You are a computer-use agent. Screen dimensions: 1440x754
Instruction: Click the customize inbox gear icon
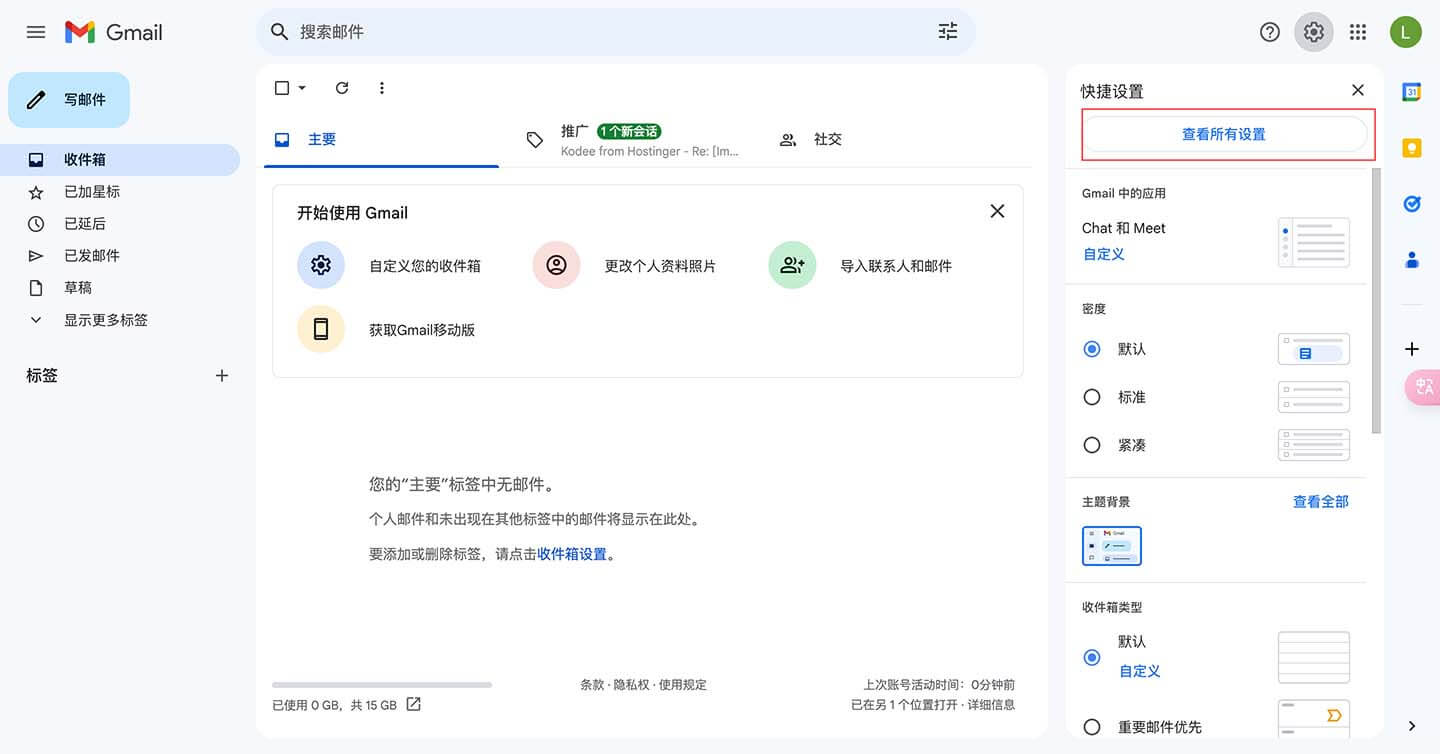[x=321, y=265]
